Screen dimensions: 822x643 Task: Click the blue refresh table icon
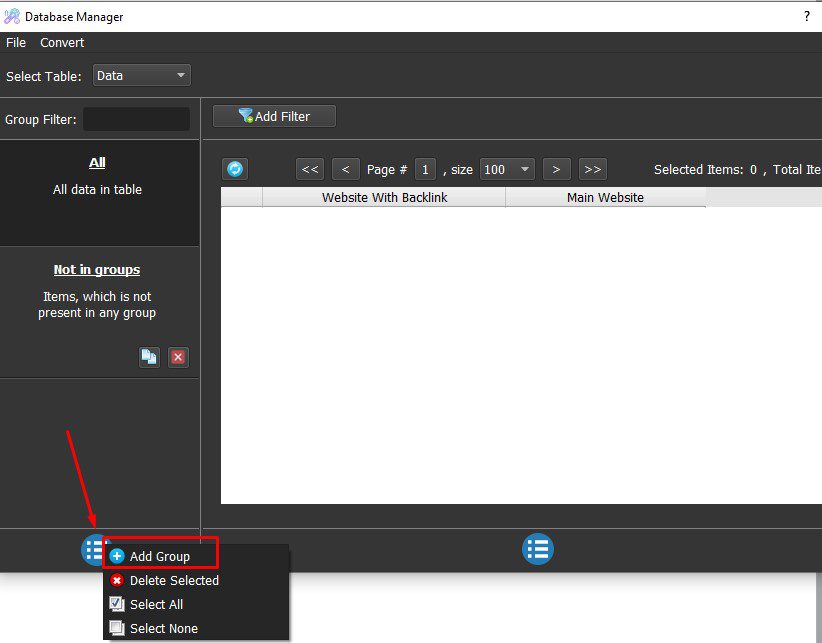pos(235,169)
